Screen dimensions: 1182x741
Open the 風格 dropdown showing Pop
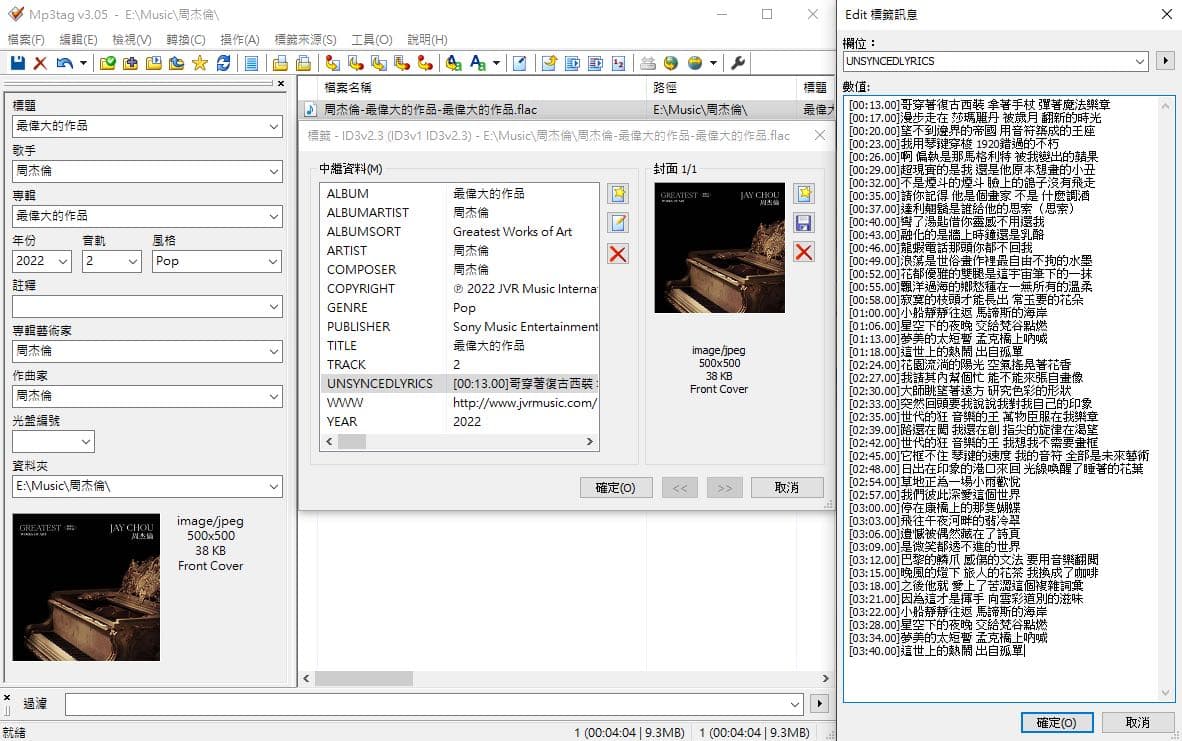click(x=272, y=261)
